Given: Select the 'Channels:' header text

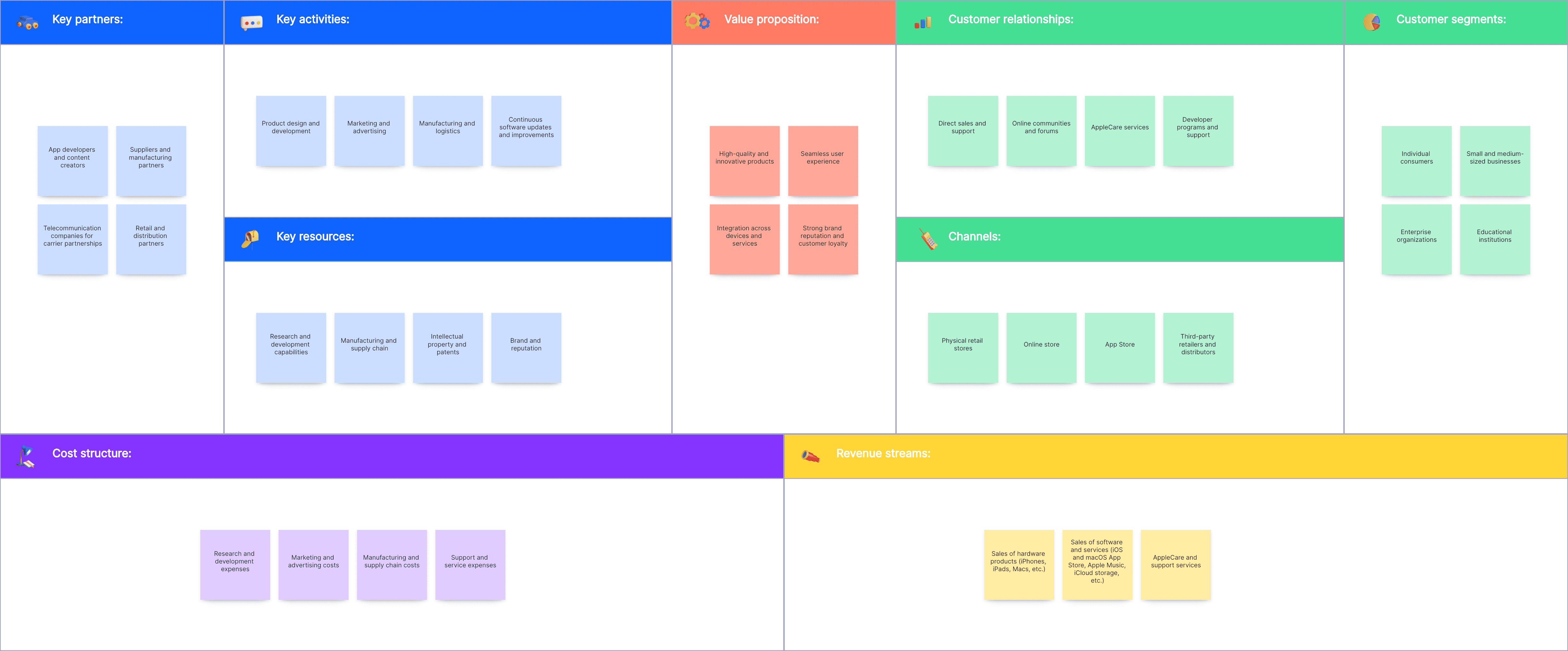Looking at the screenshot, I should (974, 237).
